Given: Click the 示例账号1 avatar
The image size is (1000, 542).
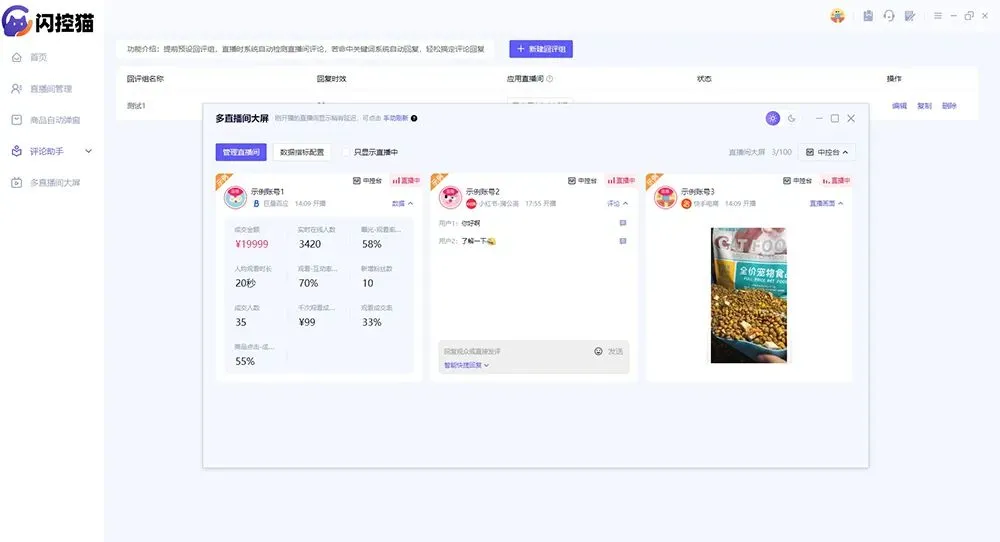Looking at the screenshot, I should coord(235,198).
